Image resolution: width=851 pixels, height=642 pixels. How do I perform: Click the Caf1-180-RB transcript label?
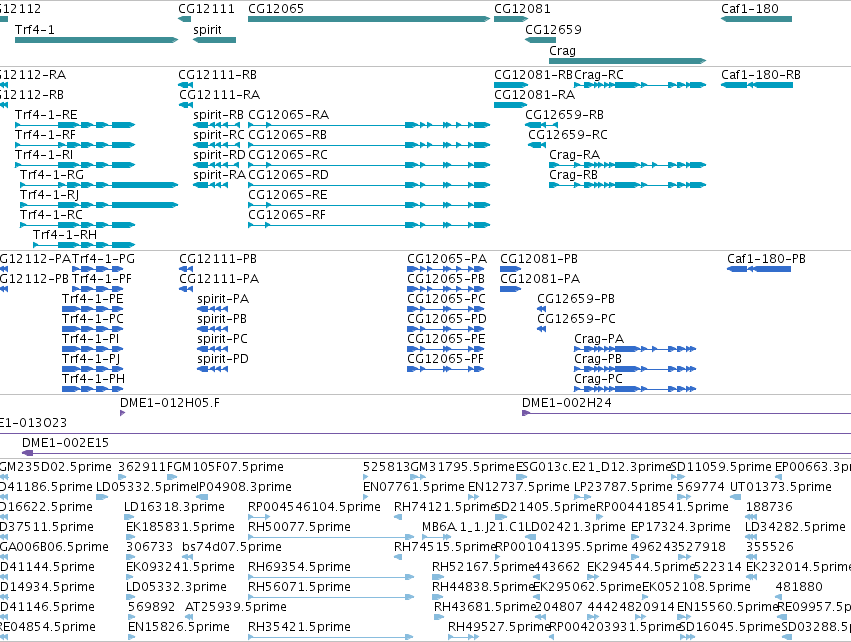(x=761, y=75)
